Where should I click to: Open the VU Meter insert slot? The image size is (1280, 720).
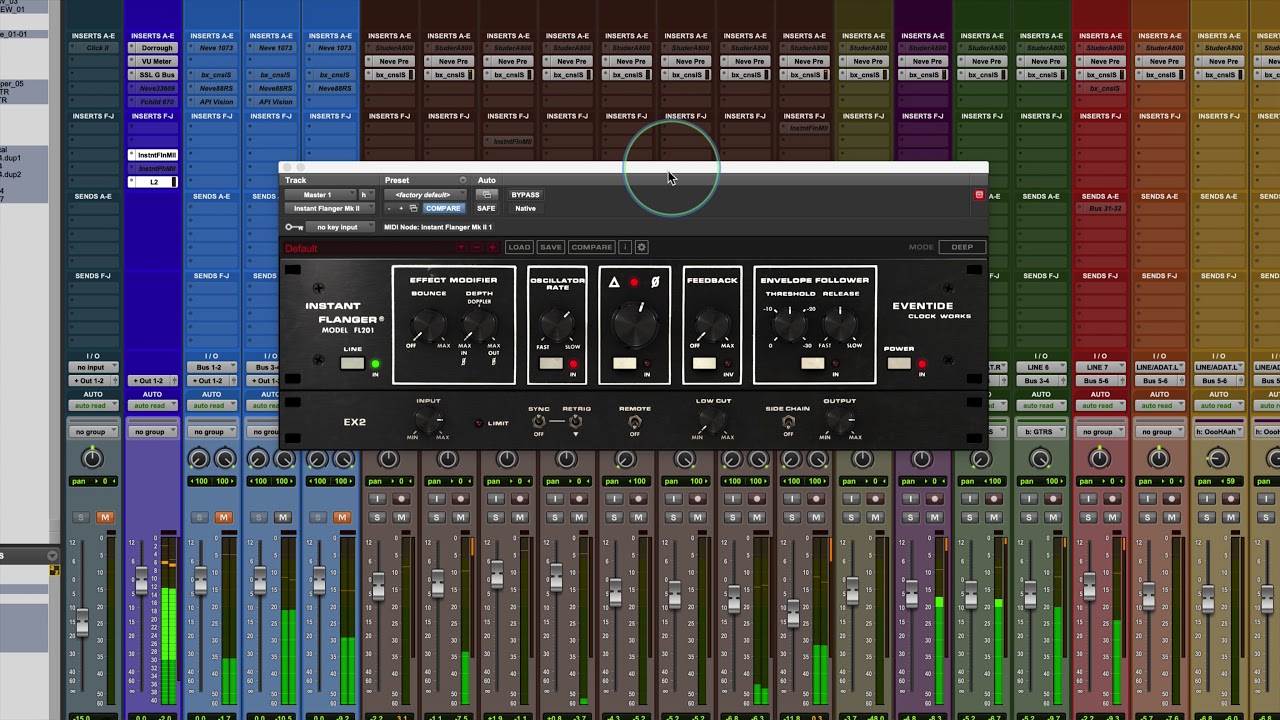click(x=152, y=61)
